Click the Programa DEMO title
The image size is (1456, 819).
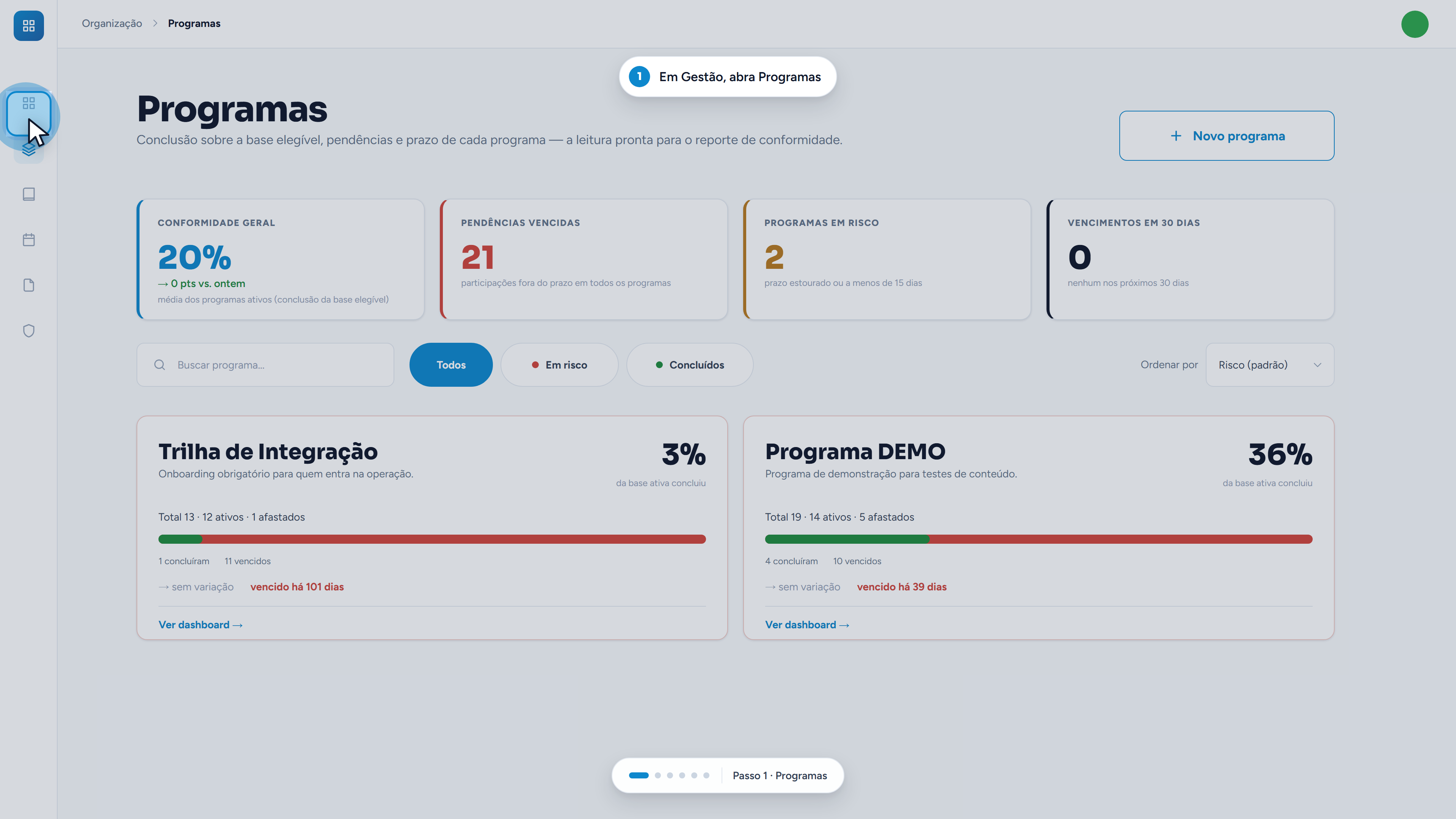(x=855, y=452)
